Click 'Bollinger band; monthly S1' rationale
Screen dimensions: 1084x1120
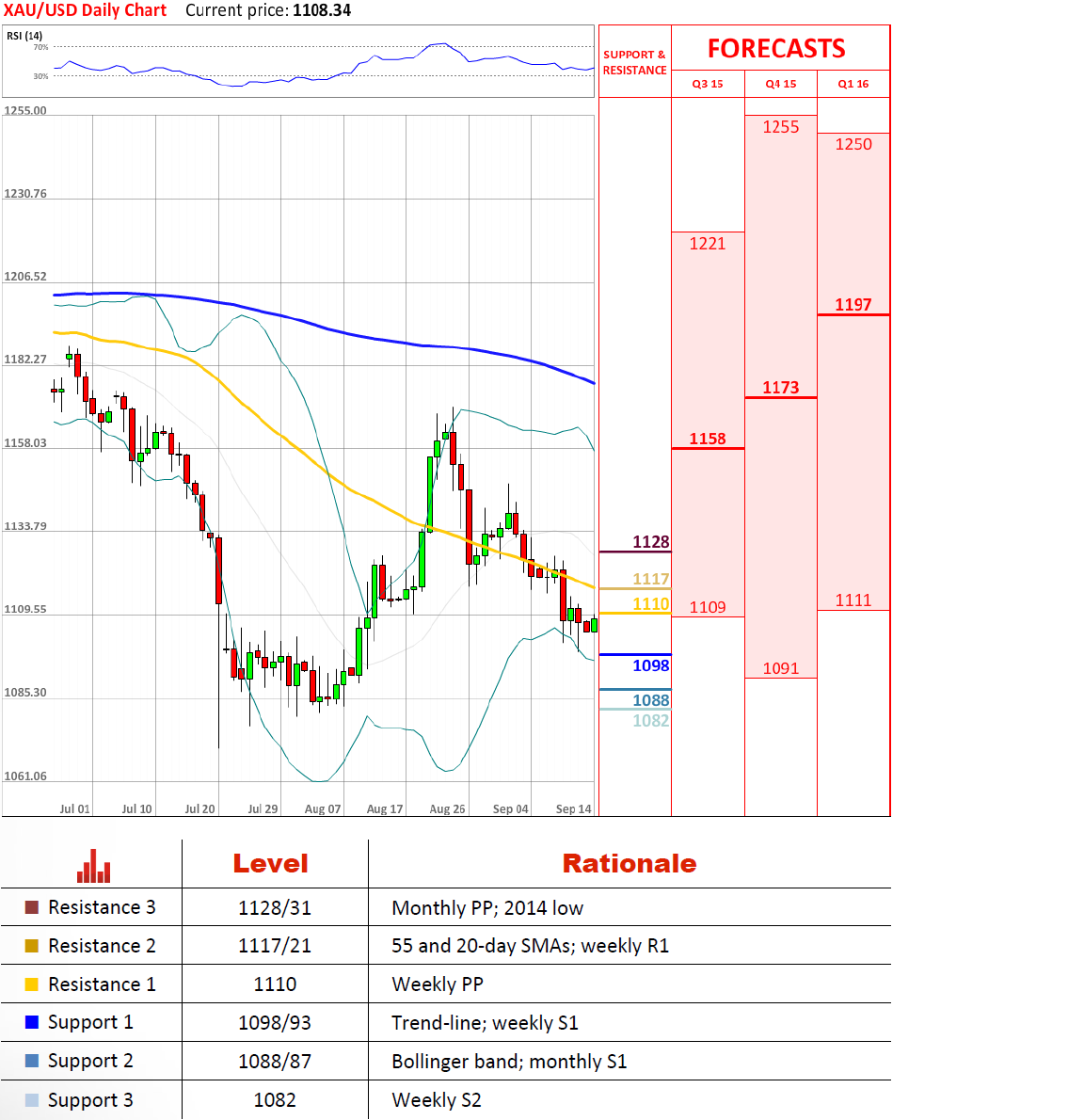click(510, 1062)
